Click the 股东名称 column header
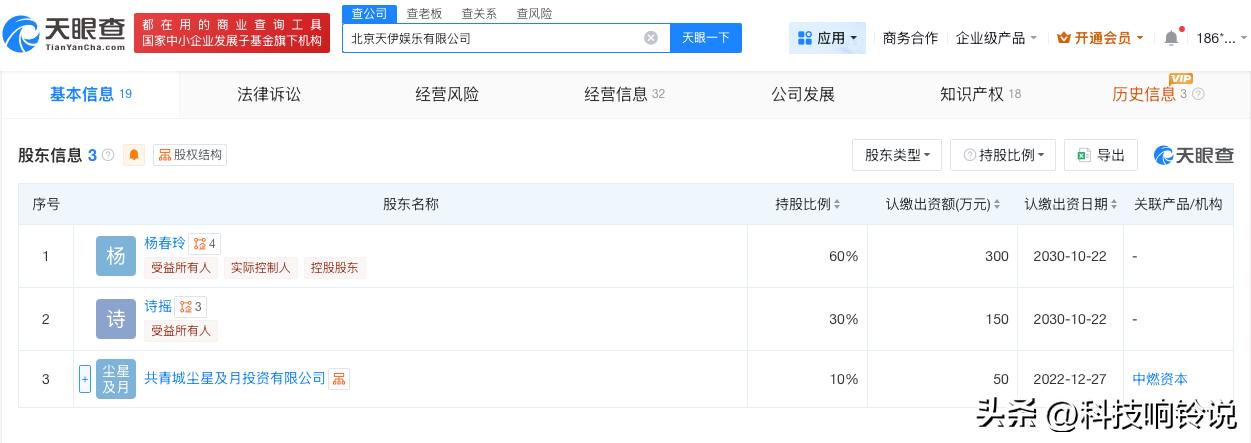The width and height of the screenshot is (1251, 443). 411,204
